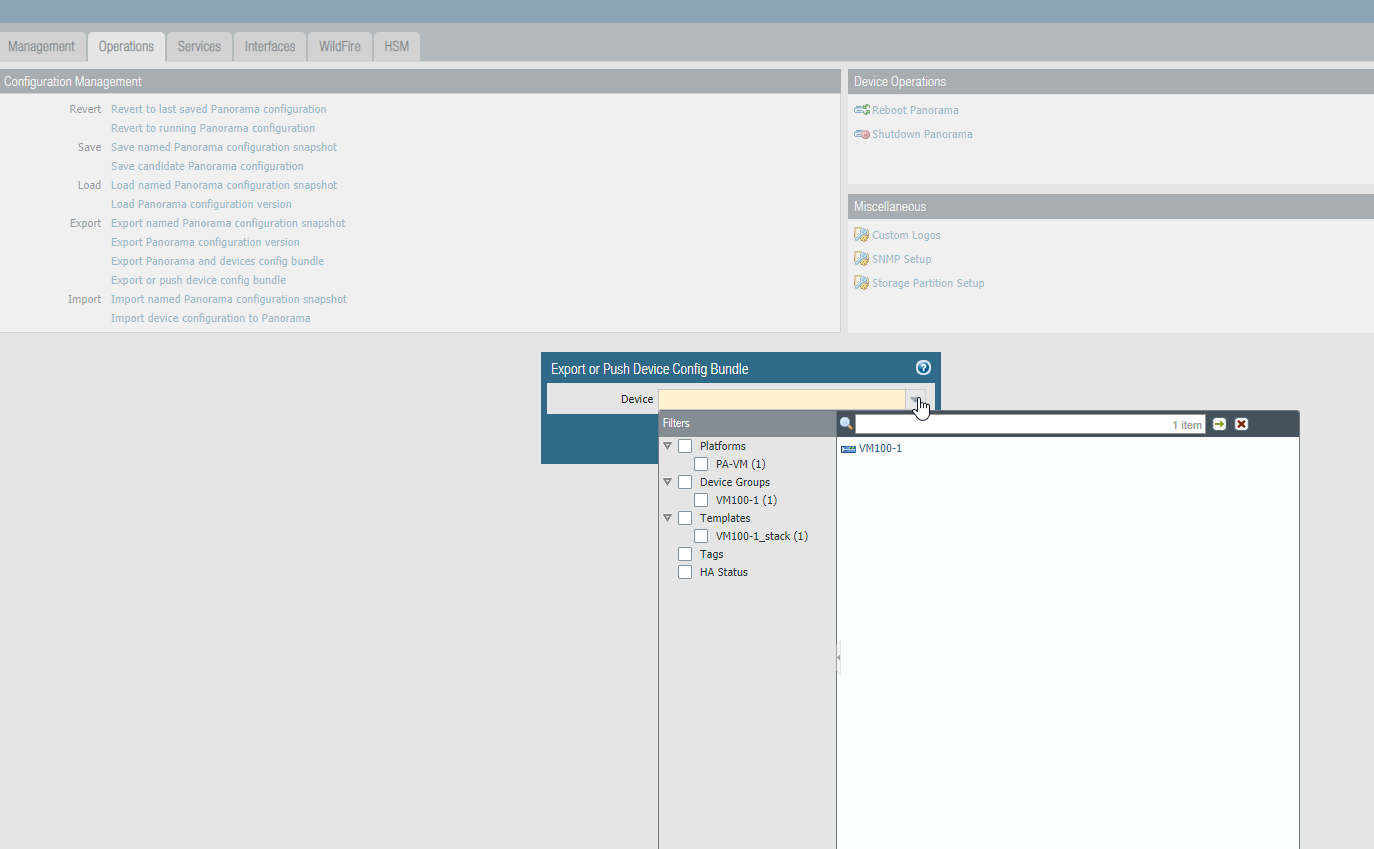Open the WildFire tab
This screenshot has width=1374, height=849.
tap(340, 47)
